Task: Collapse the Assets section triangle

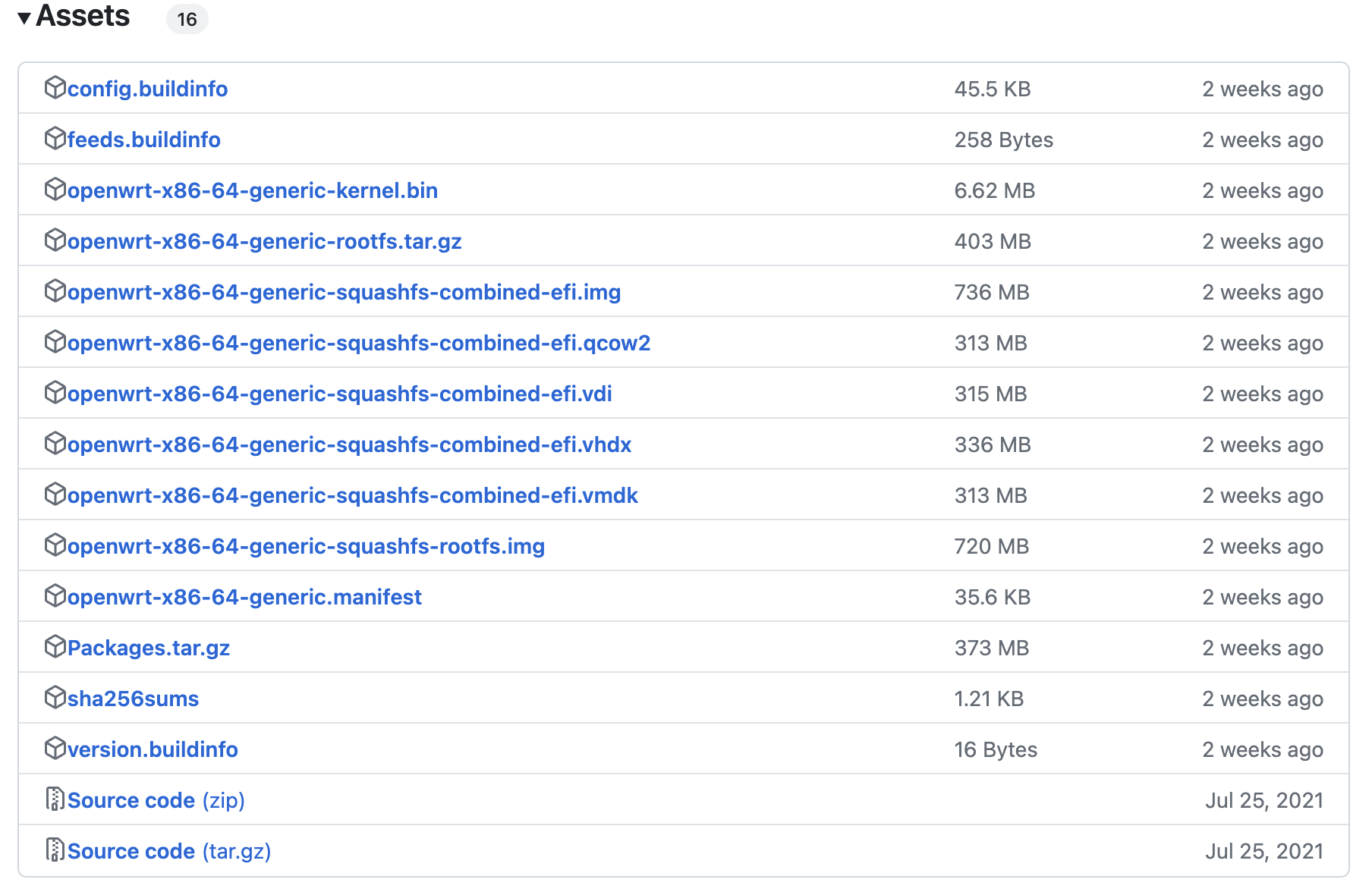Action: [24, 17]
